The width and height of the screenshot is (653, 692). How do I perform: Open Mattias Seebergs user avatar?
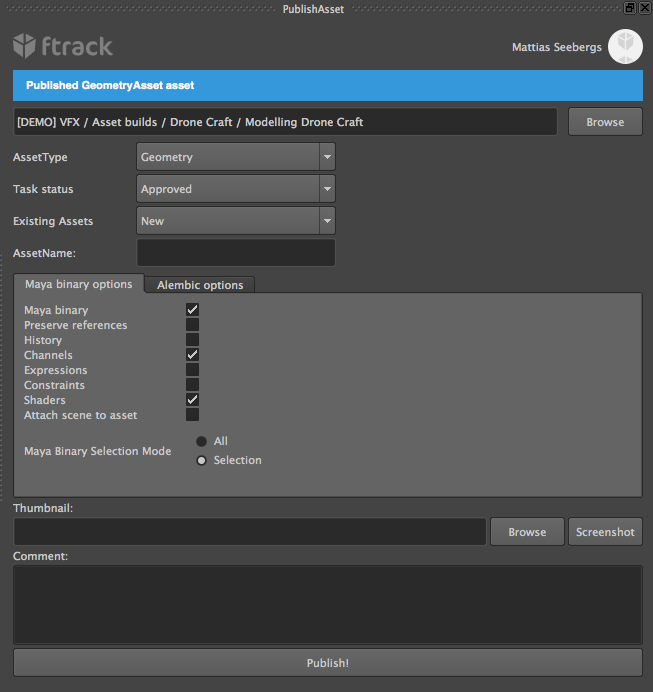click(x=625, y=46)
